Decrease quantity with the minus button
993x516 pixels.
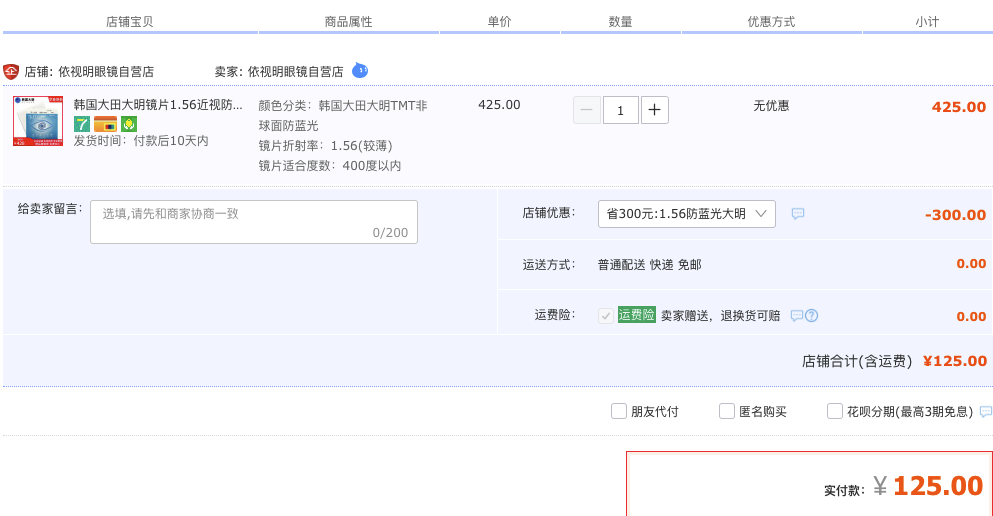586,110
